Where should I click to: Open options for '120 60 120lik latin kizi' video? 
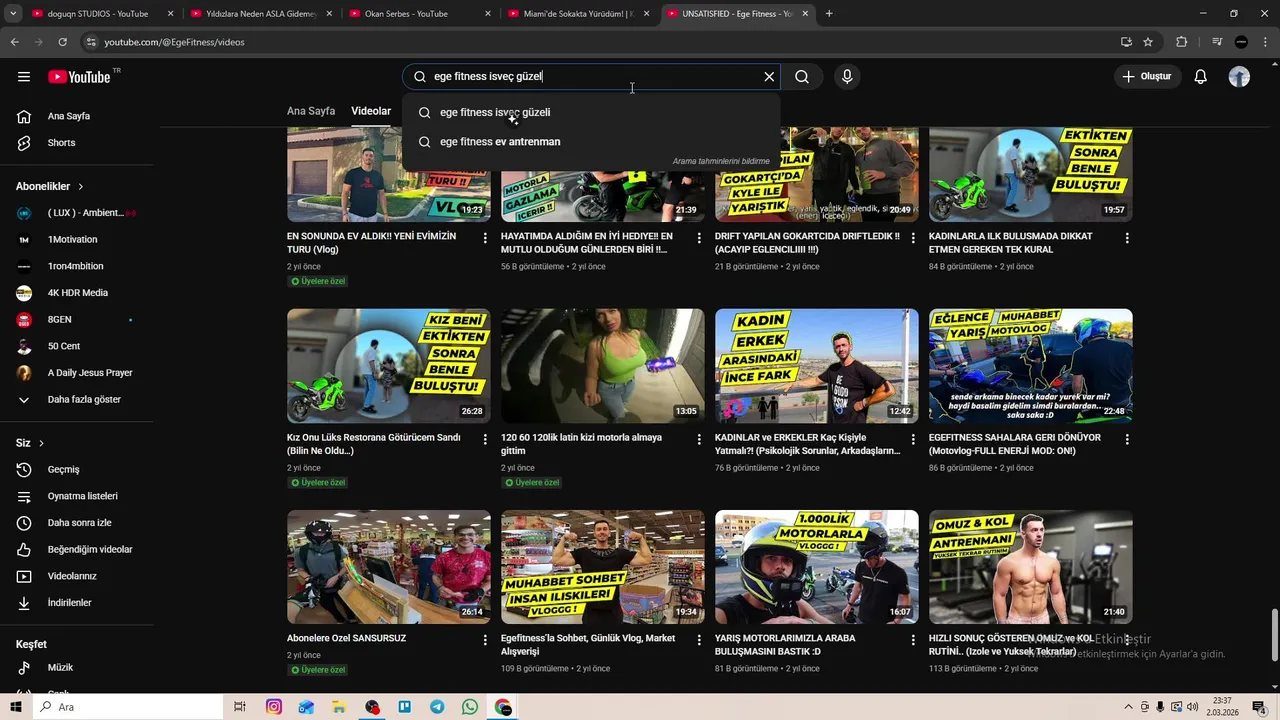pyautogui.click(x=699, y=440)
